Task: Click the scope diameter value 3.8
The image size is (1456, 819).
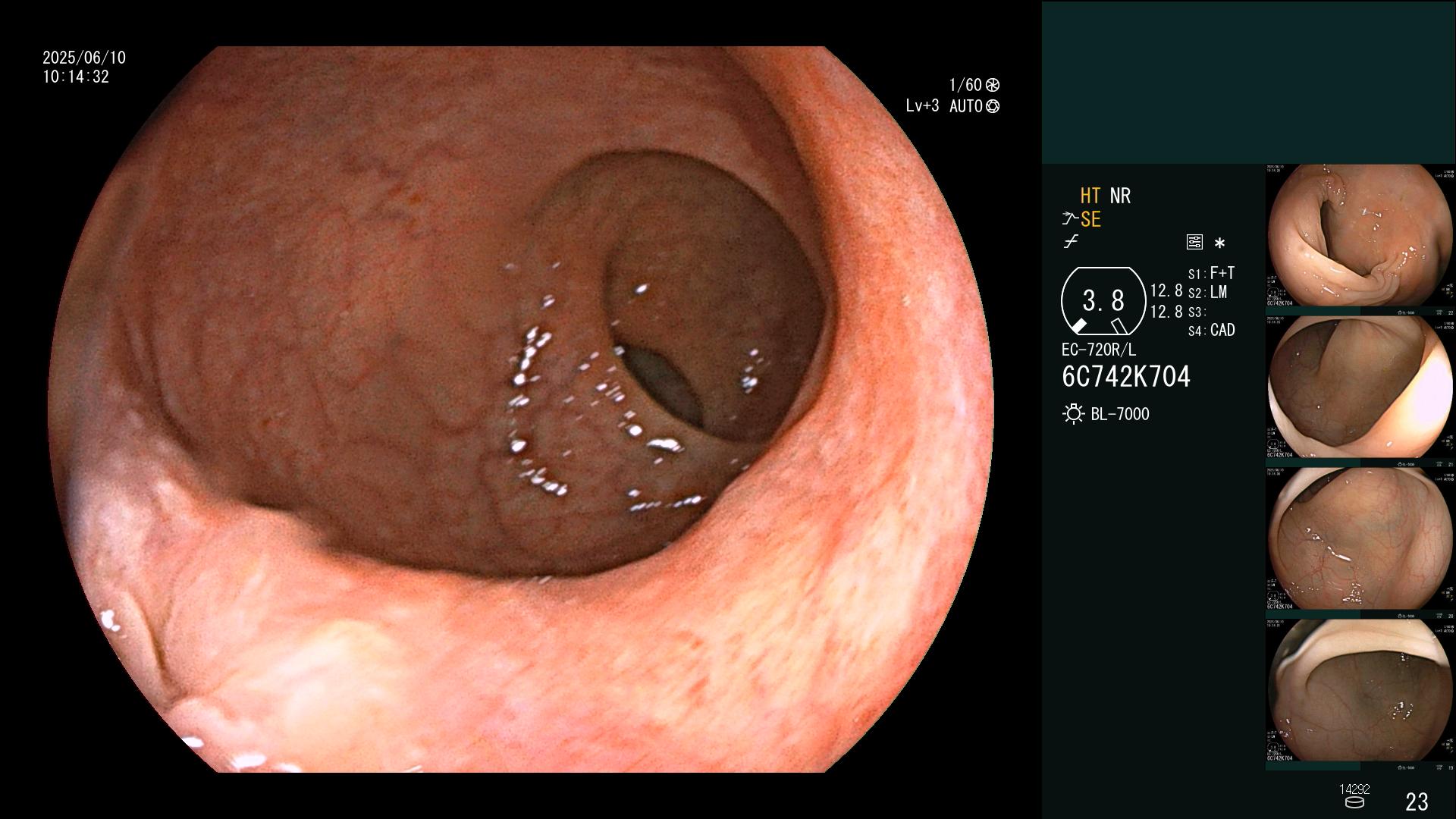Action: (1103, 301)
